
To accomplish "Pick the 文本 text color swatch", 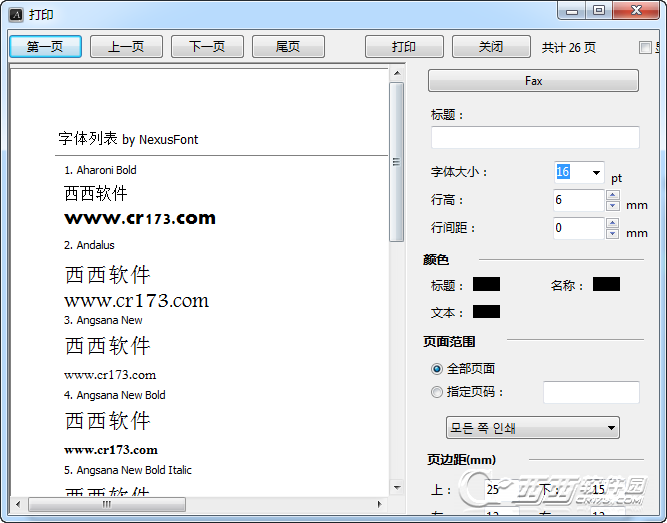I will click(486, 312).
